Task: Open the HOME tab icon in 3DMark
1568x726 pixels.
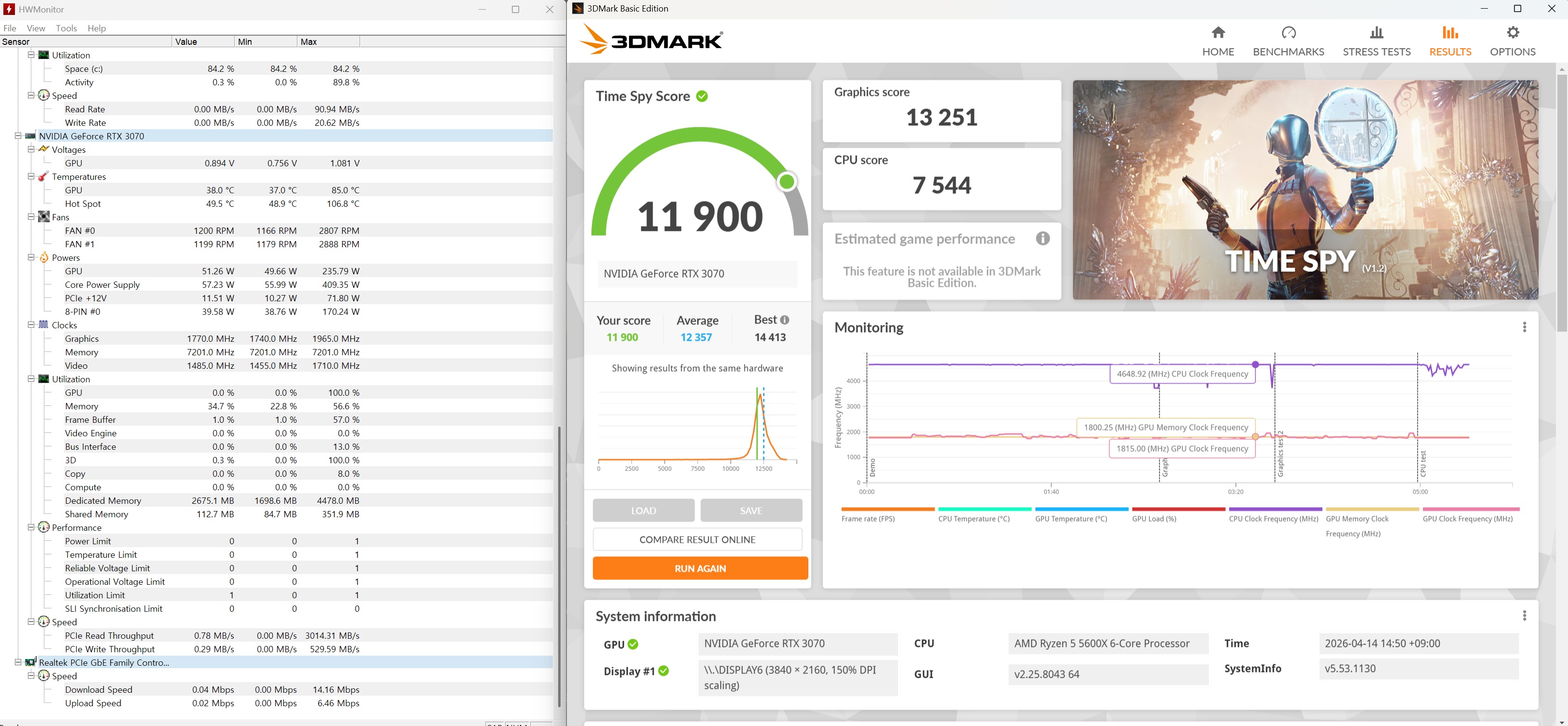Action: click(1218, 32)
